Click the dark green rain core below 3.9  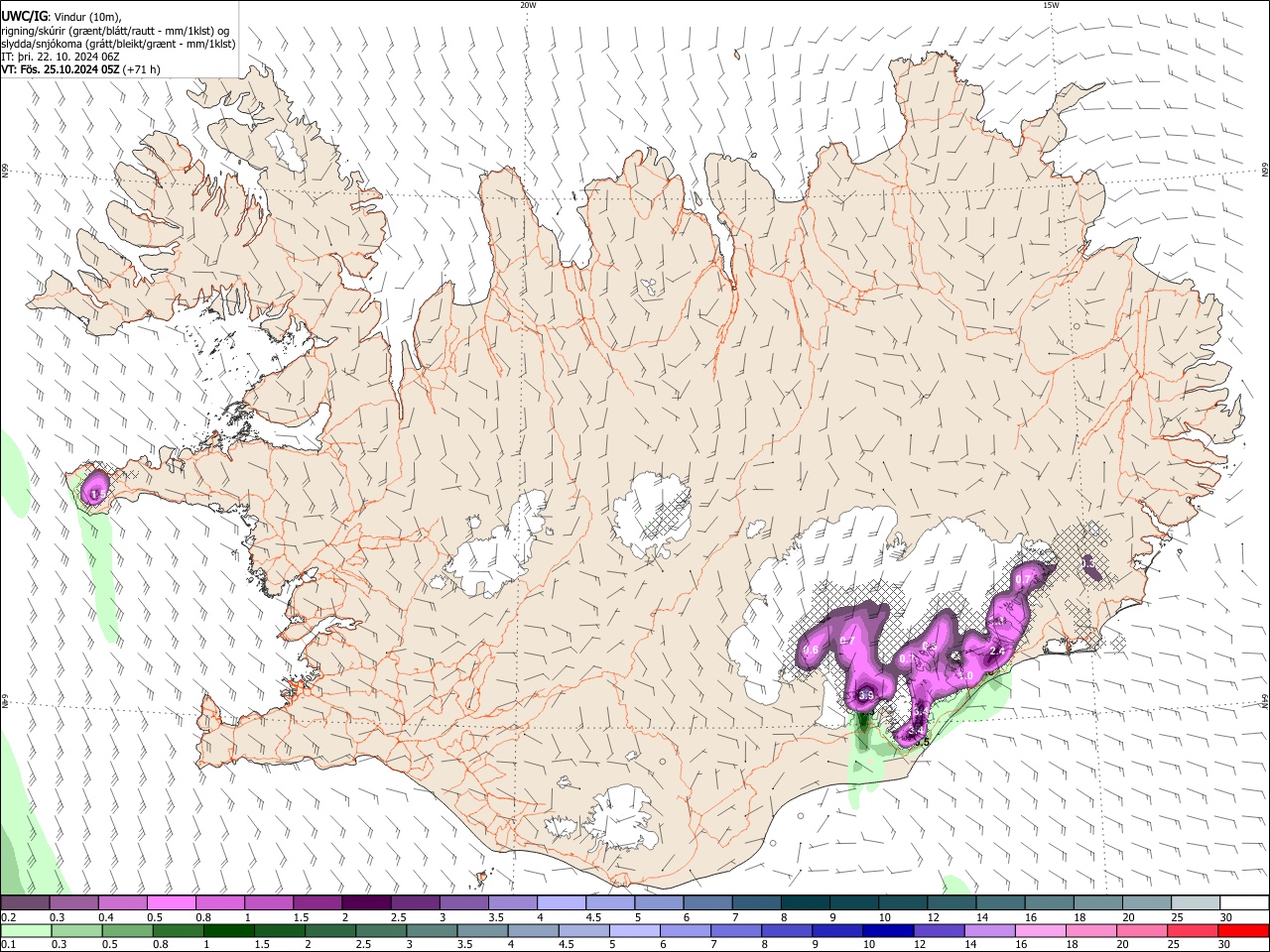[863, 721]
